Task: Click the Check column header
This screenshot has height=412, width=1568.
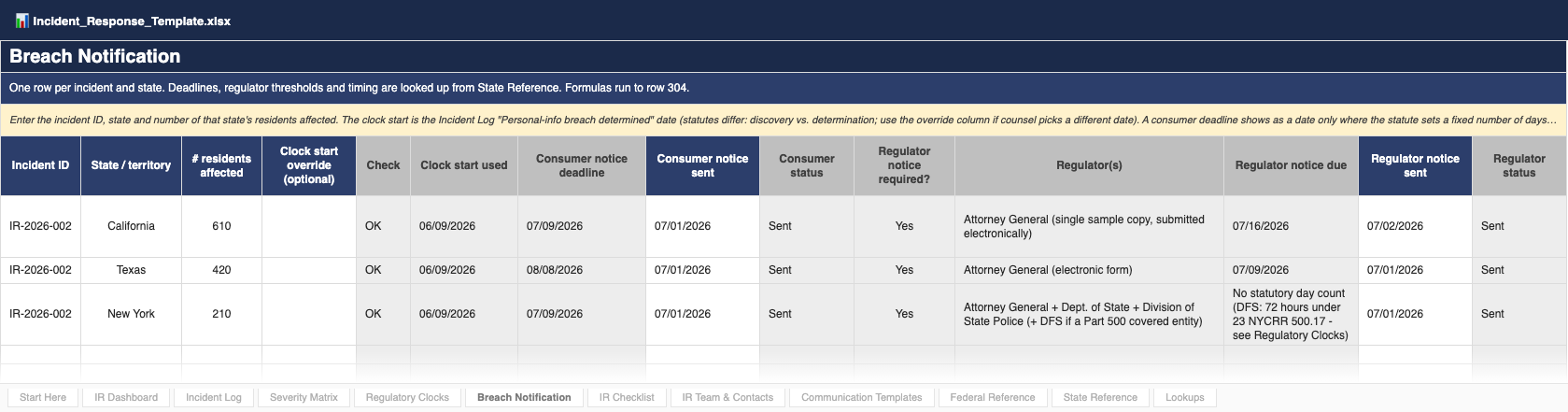Action: point(383,165)
